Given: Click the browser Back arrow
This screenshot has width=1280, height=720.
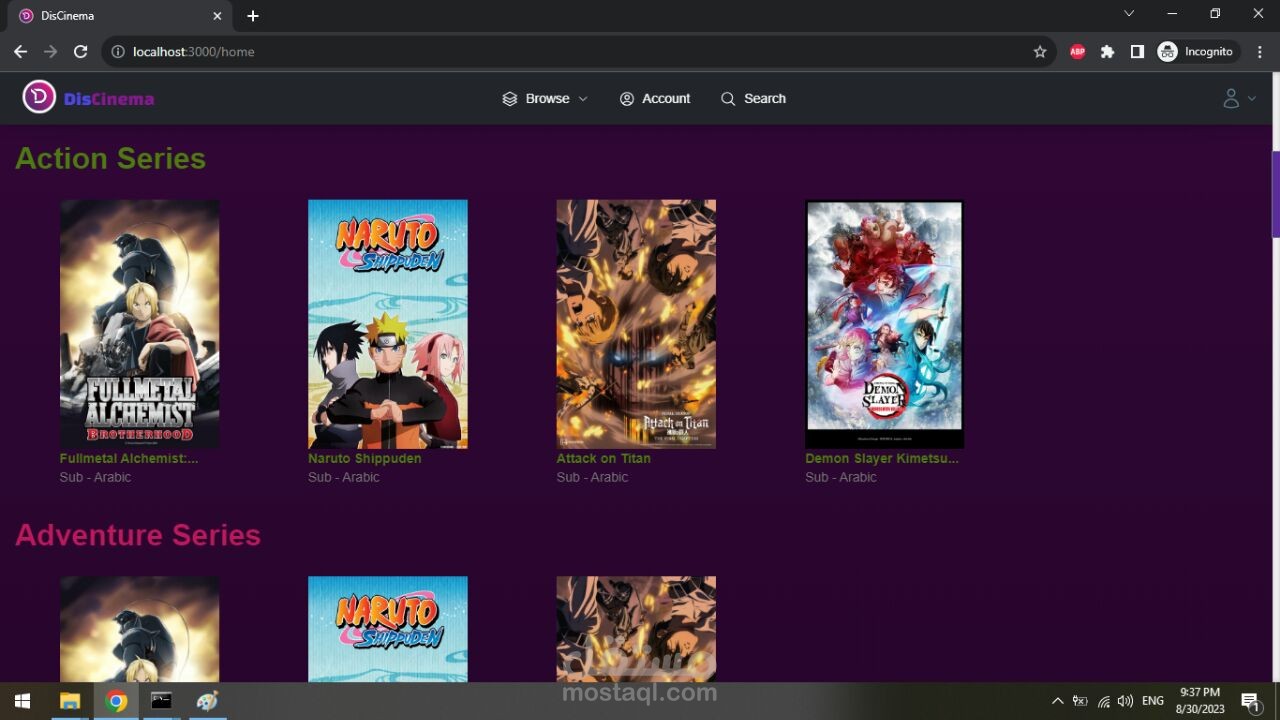Looking at the screenshot, I should [x=20, y=52].
